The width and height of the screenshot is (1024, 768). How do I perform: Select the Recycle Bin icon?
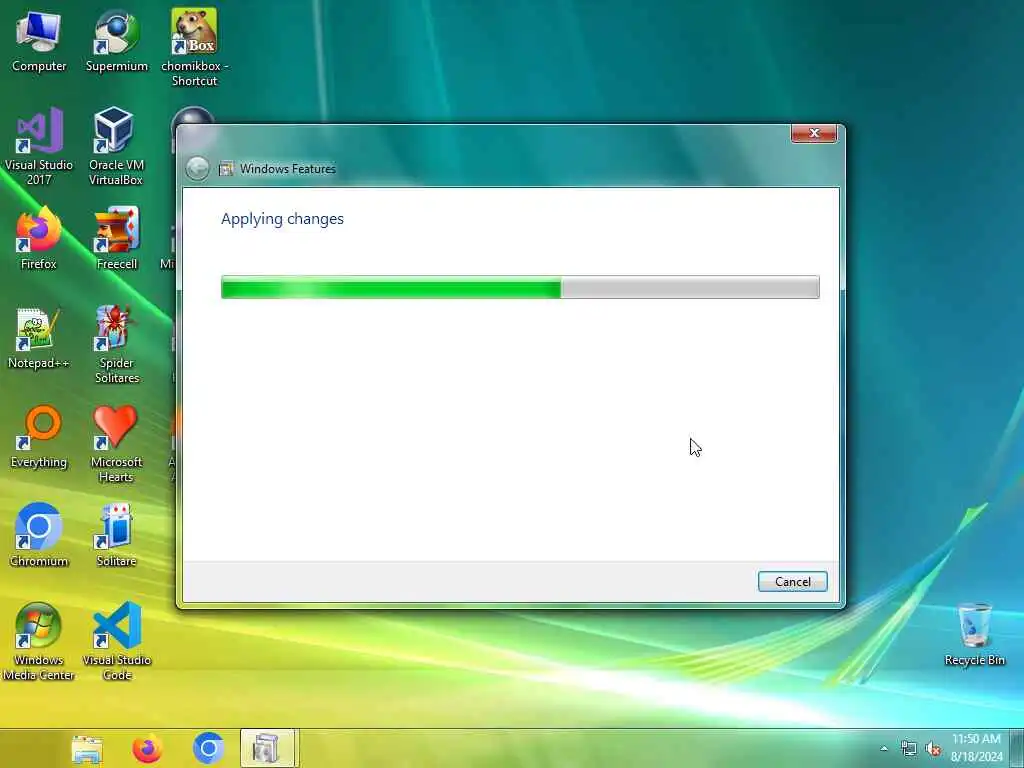[974, 635]
